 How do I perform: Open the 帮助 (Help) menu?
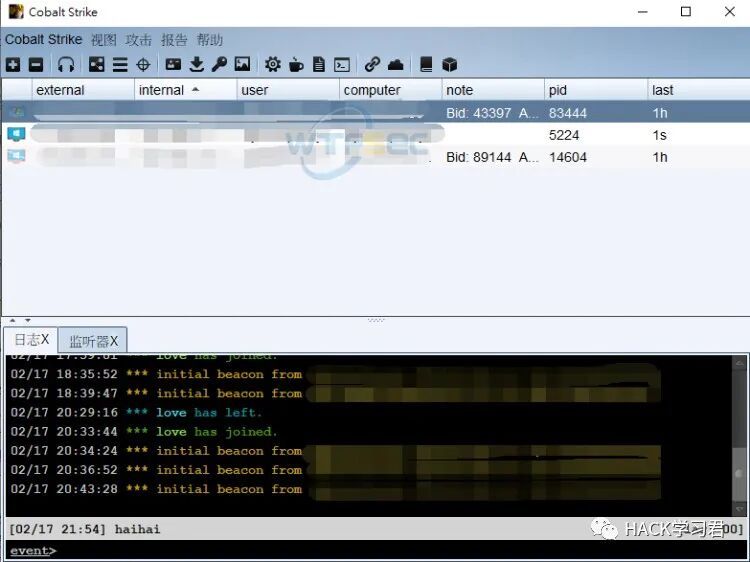pyautogui.click(x=210, y=40)
